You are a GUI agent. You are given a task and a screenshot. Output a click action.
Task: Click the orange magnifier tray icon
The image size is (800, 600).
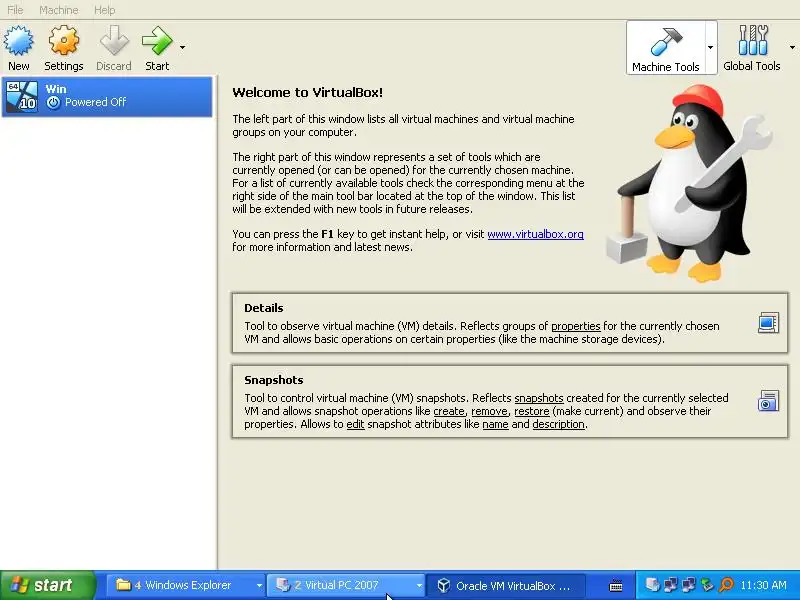(x=726, y=585)
